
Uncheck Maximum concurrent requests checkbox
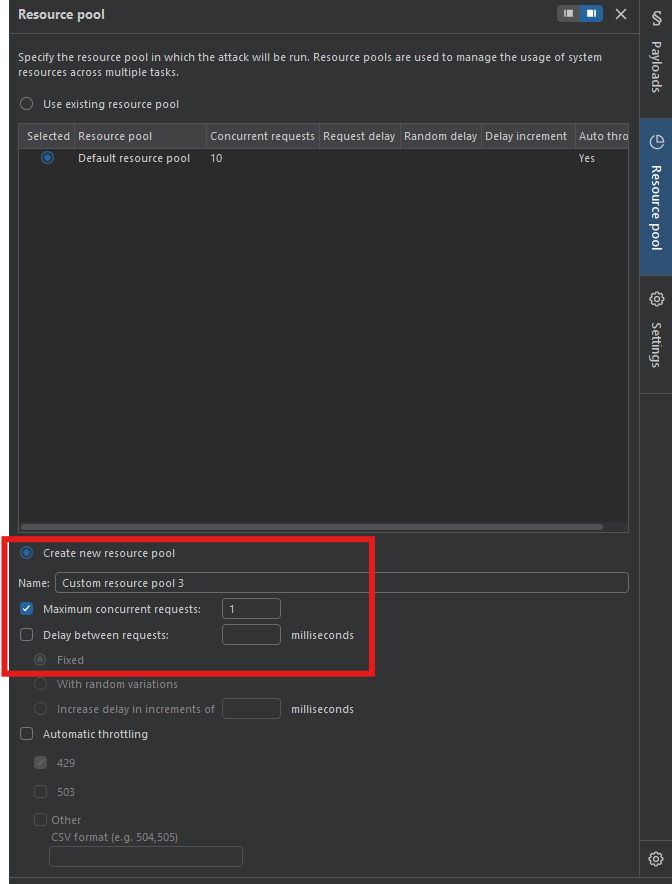click(26, 609)
